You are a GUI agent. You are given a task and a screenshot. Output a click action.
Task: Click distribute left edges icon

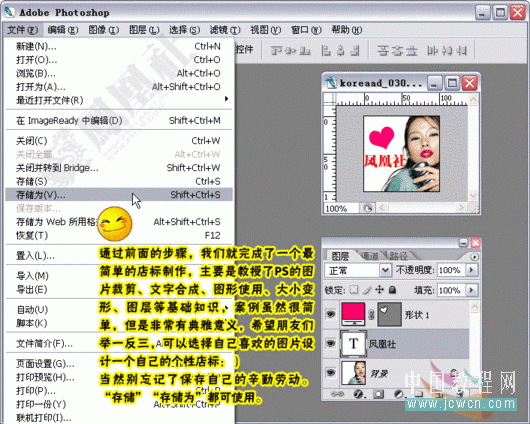click(x=432, y=51)
